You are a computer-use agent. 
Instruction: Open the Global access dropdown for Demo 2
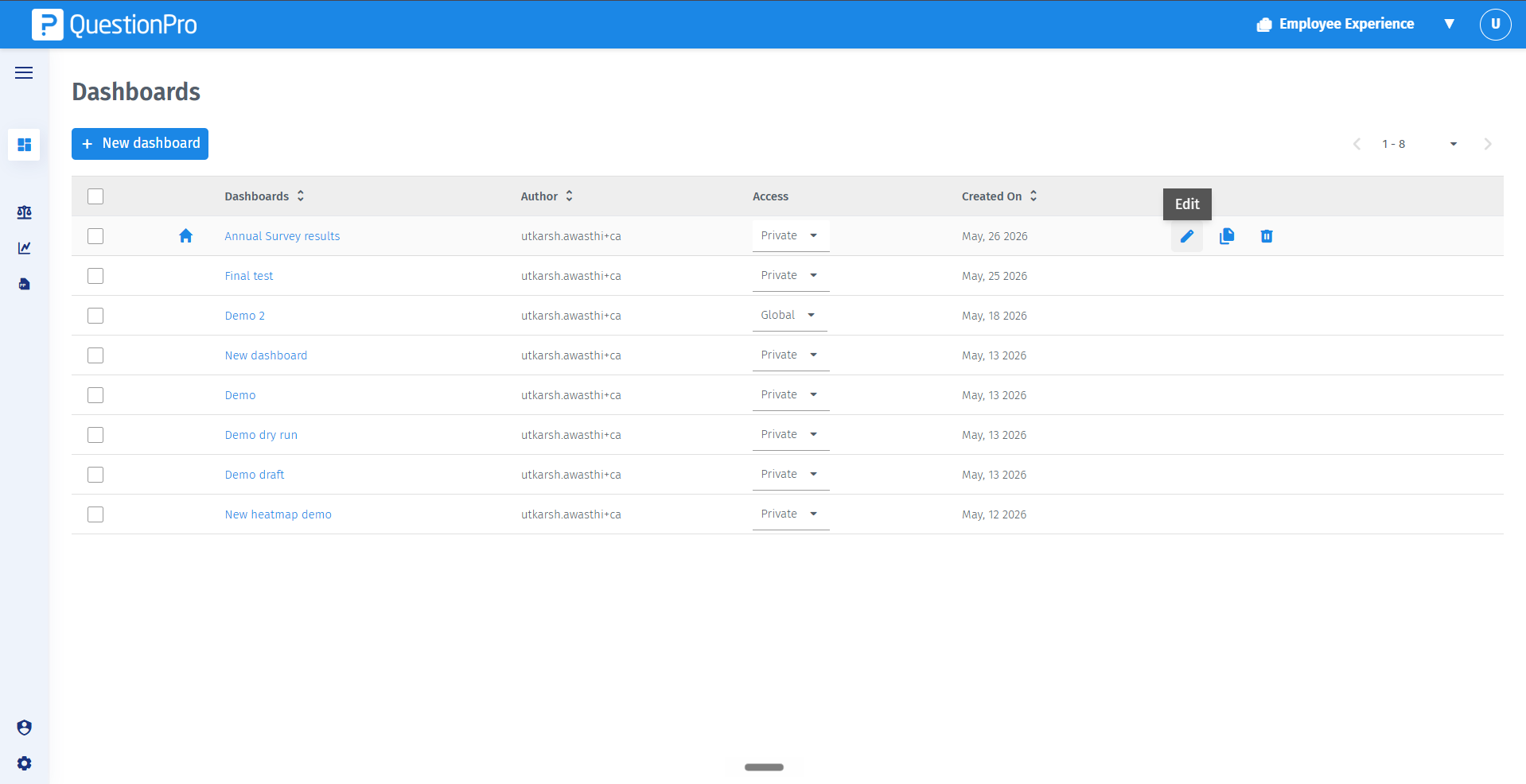[789, 316]
